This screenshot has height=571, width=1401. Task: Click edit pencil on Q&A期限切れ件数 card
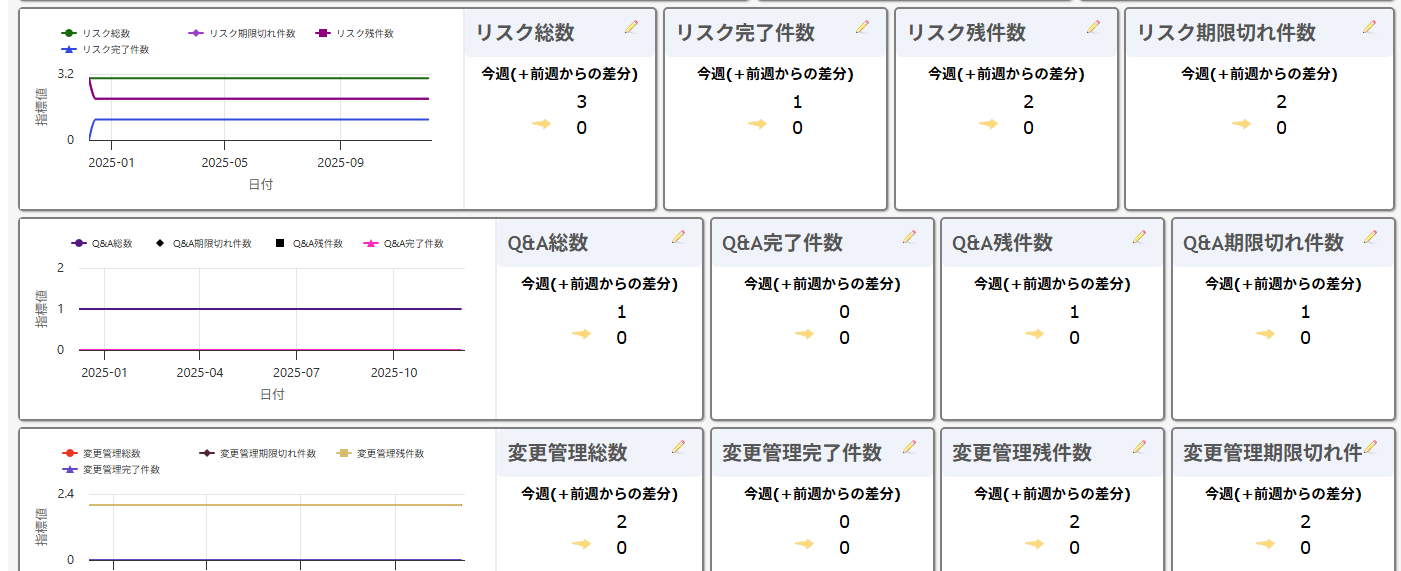(x=1370, y=237)
